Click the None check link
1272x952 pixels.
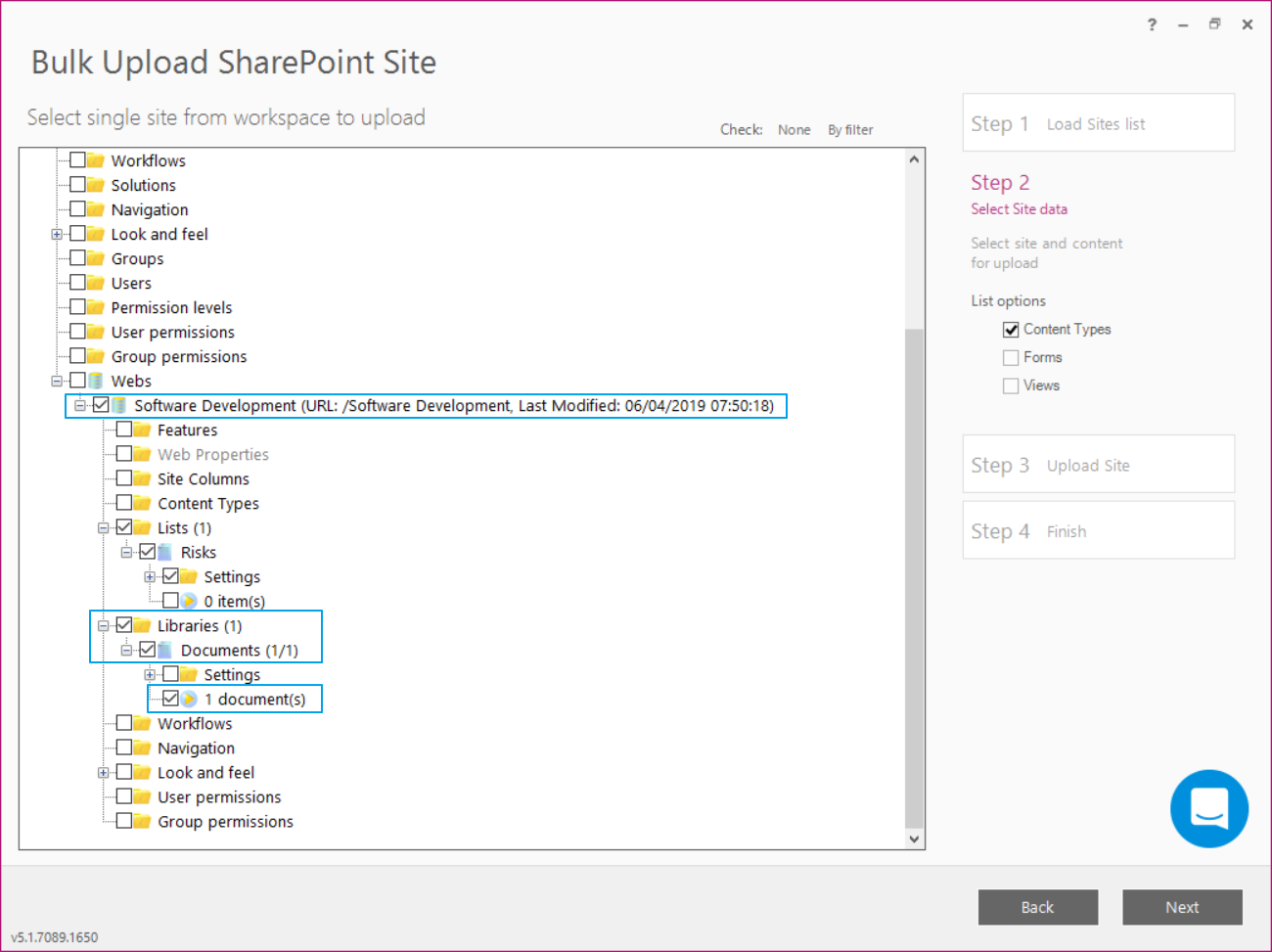[794, 130]
